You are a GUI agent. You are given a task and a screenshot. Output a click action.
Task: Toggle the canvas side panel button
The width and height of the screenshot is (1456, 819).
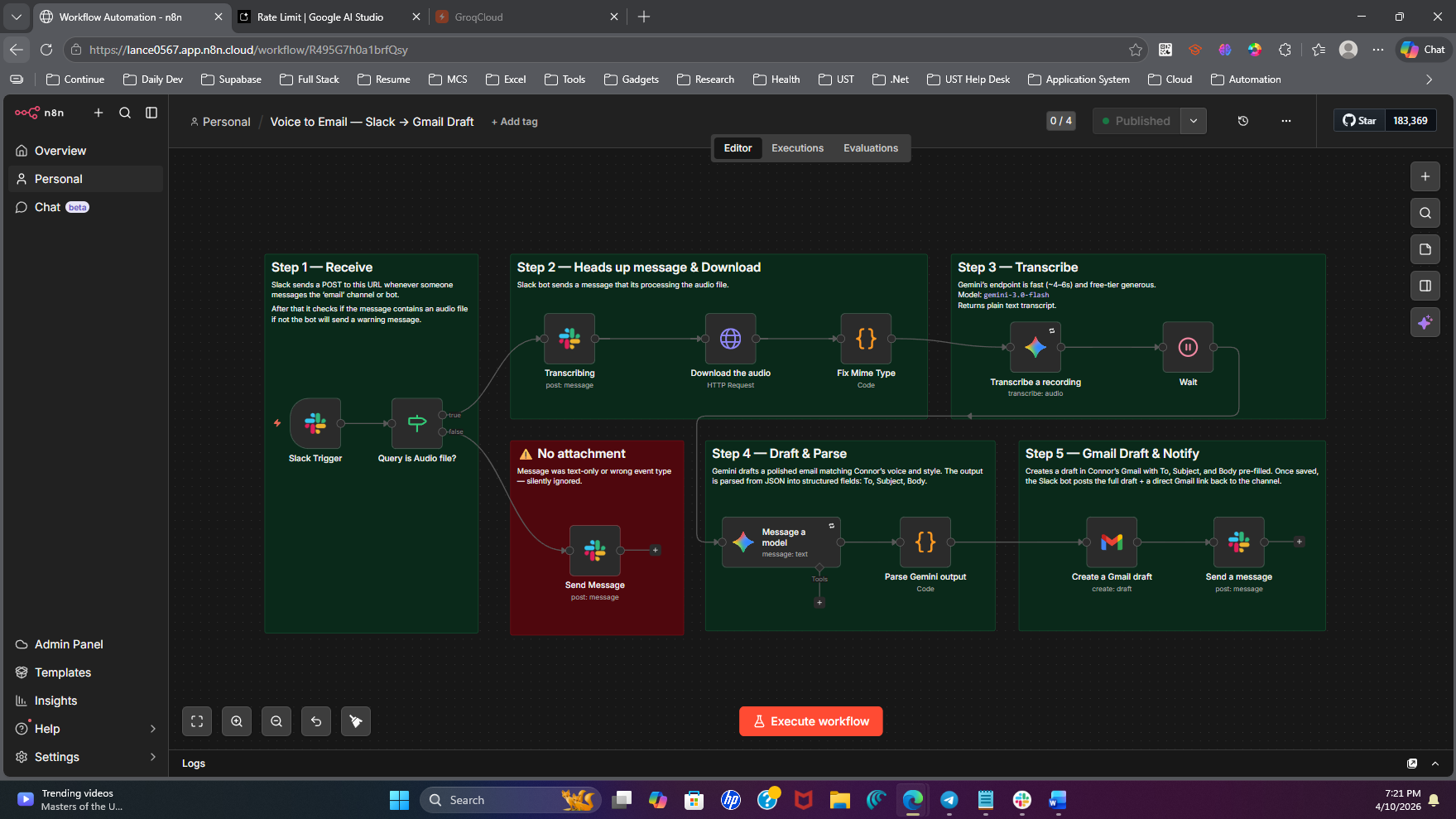pos(1425,286)
